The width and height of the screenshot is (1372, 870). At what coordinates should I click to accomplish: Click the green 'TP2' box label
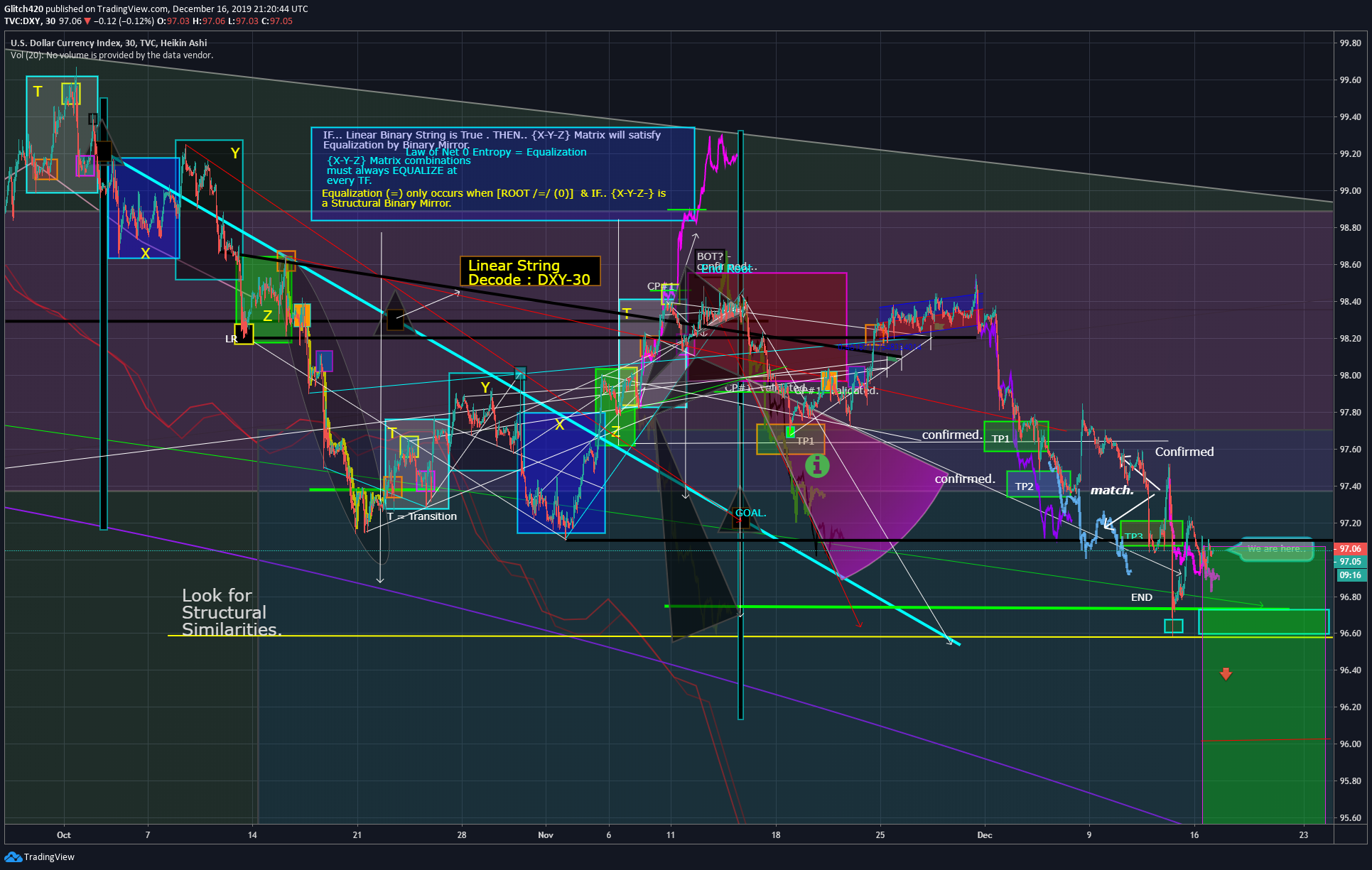[1024, 486]
